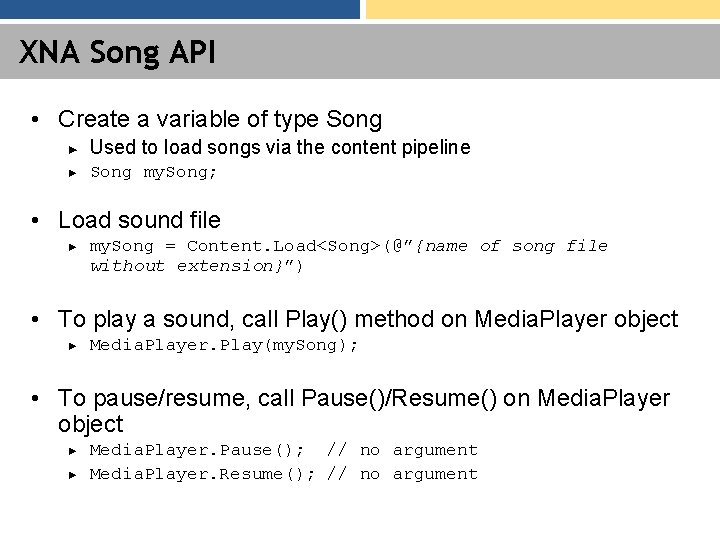
Task: Select the arrow bullet before "MediaPlayer.Pause();"
Action: pos(72,451)
